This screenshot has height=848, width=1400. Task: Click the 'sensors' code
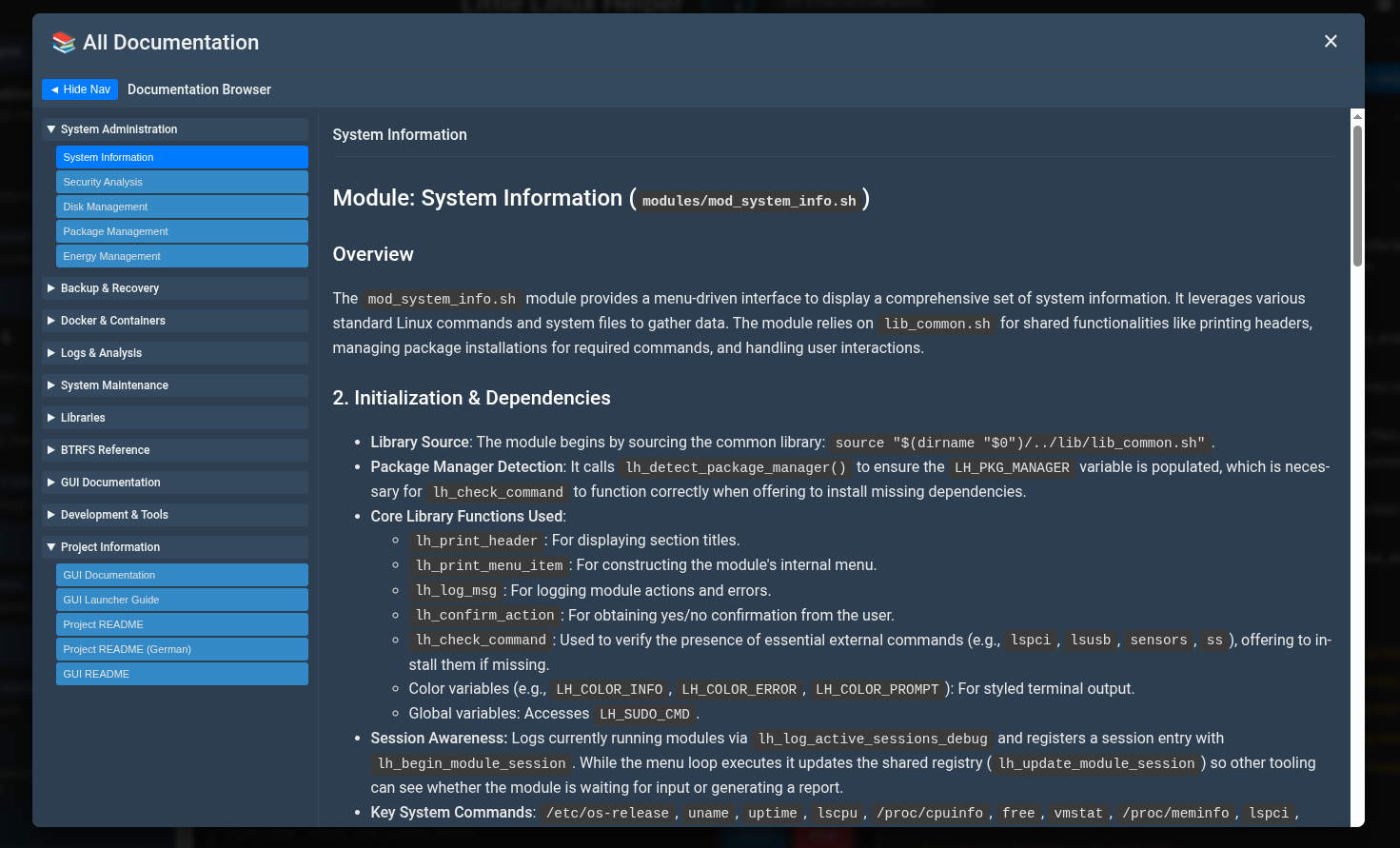(x=1158, y=640)
